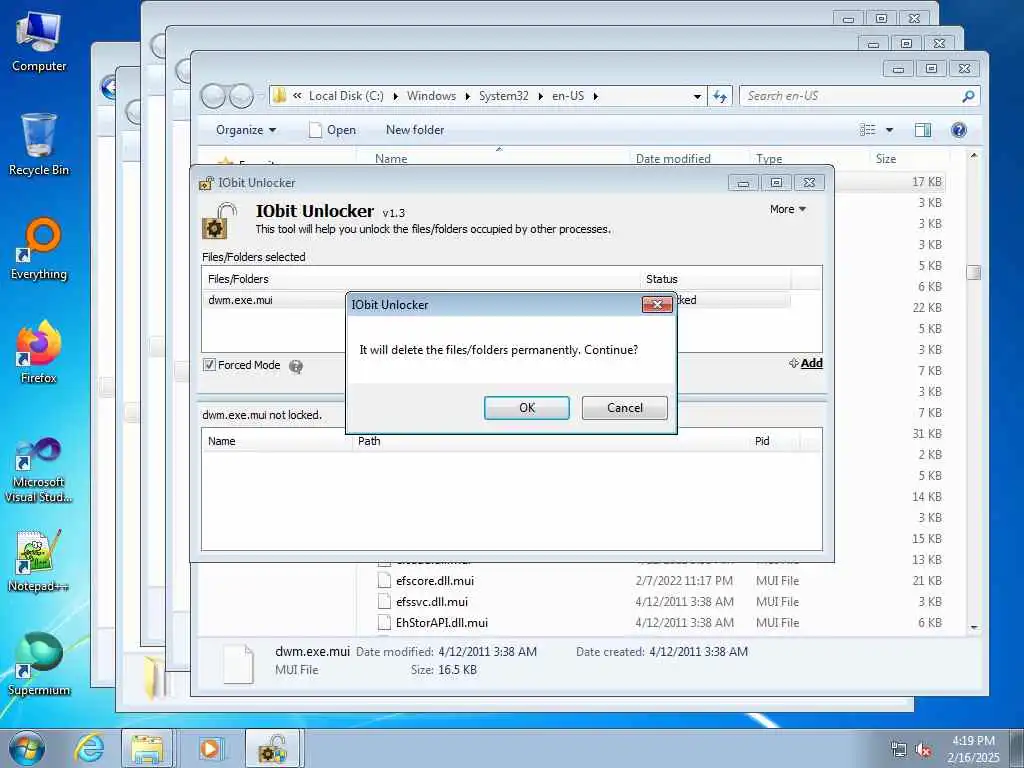Close the IObit Unlocker confirmation dialog
1024x768 pixels.
[657, 304]
